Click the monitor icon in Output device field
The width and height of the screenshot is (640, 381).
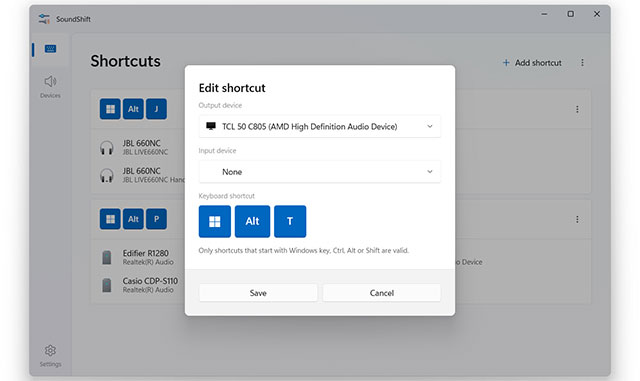211,126
